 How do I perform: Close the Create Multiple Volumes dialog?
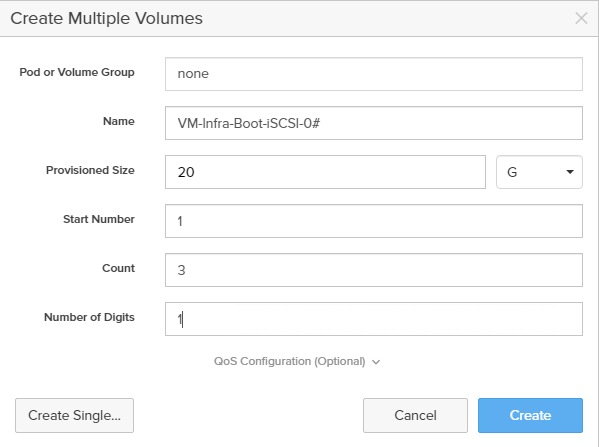(581, 18)
